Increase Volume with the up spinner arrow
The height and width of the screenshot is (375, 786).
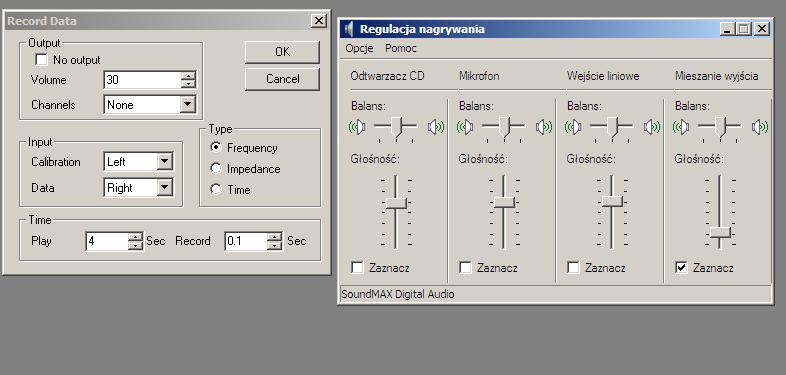[188, 76]
